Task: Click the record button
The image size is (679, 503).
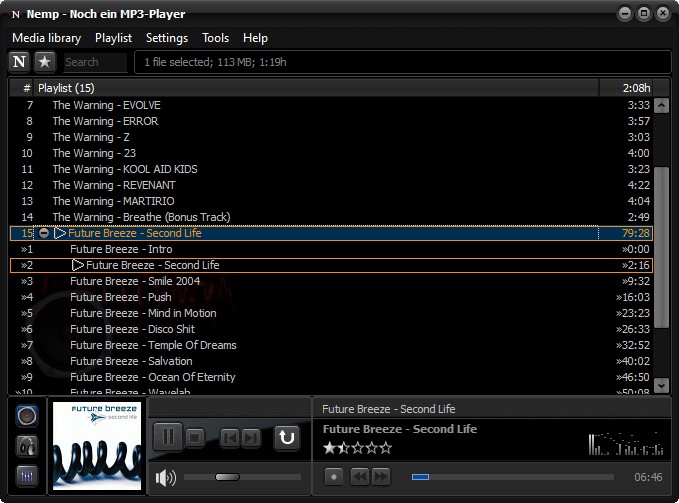Action: click(334, 477)
